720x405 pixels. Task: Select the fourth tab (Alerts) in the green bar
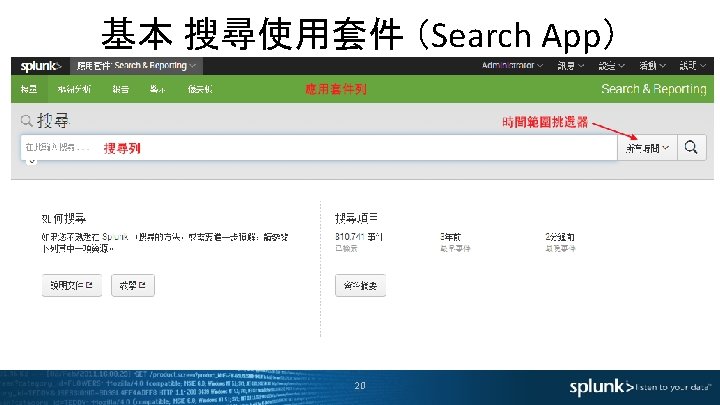[x=157, y=89]
